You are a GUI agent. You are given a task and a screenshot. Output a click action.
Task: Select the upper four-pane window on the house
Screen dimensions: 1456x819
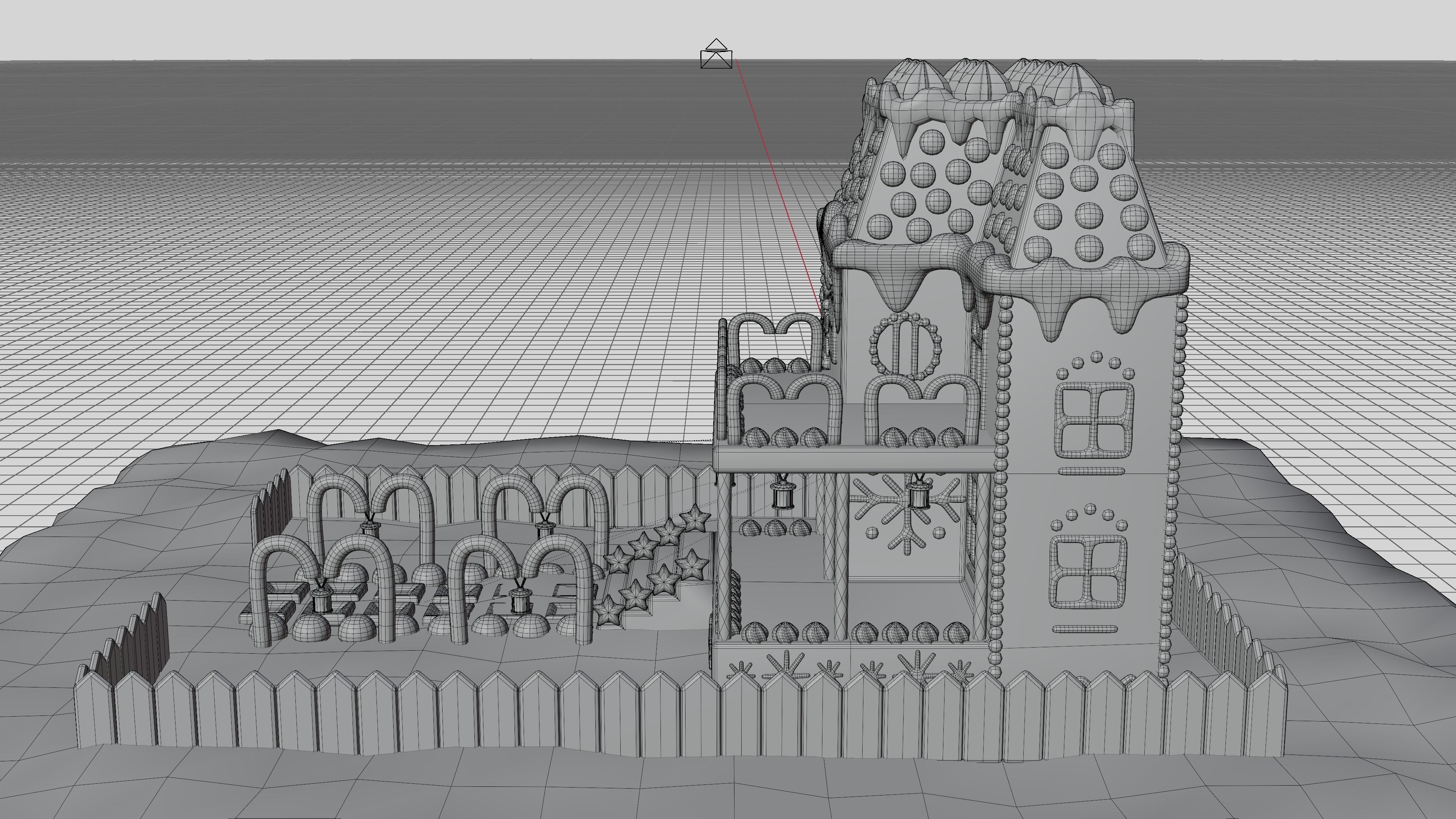(x=1095, y=419)
